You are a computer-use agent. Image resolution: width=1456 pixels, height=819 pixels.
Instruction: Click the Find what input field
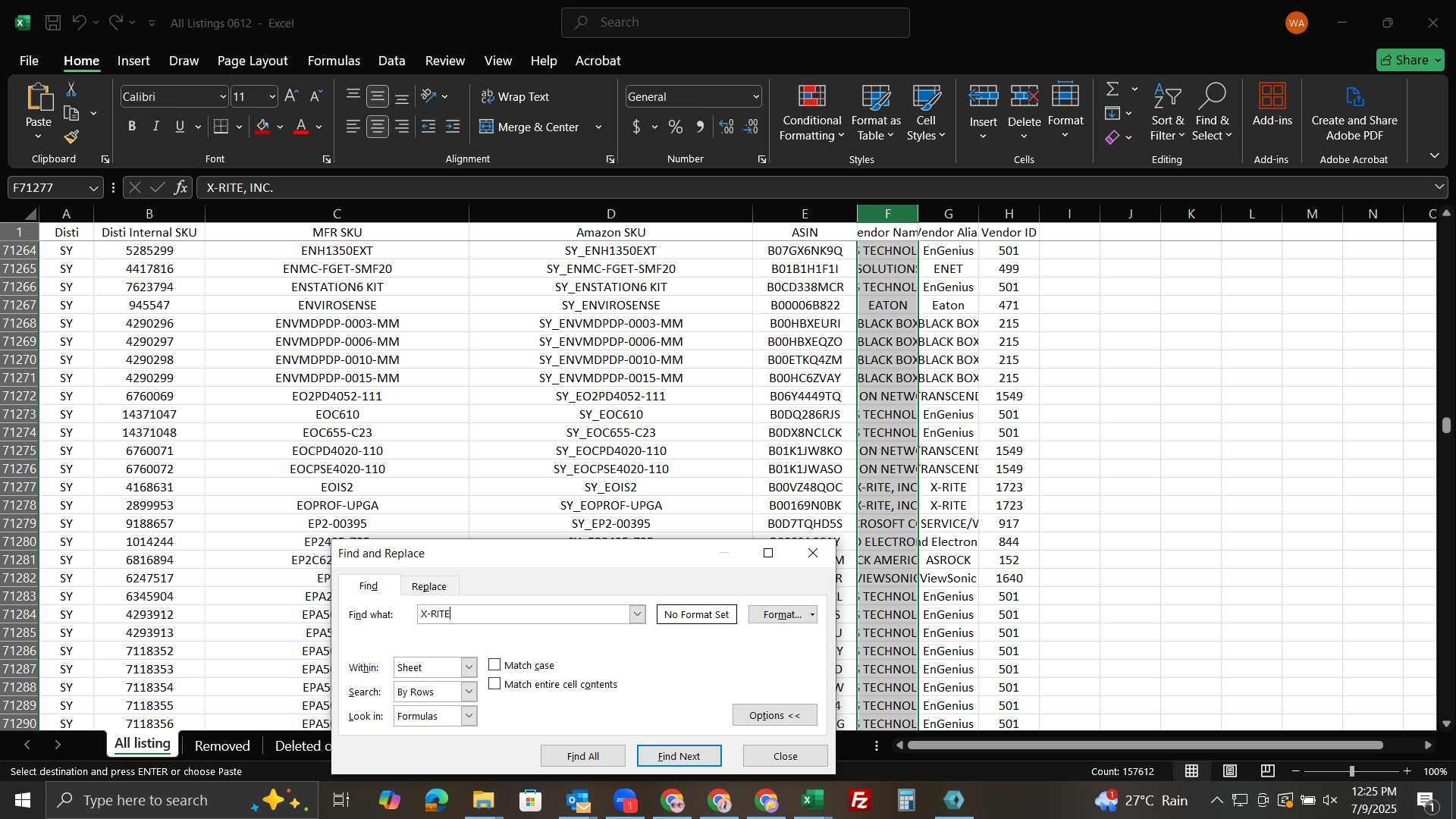tap(523, 614)
